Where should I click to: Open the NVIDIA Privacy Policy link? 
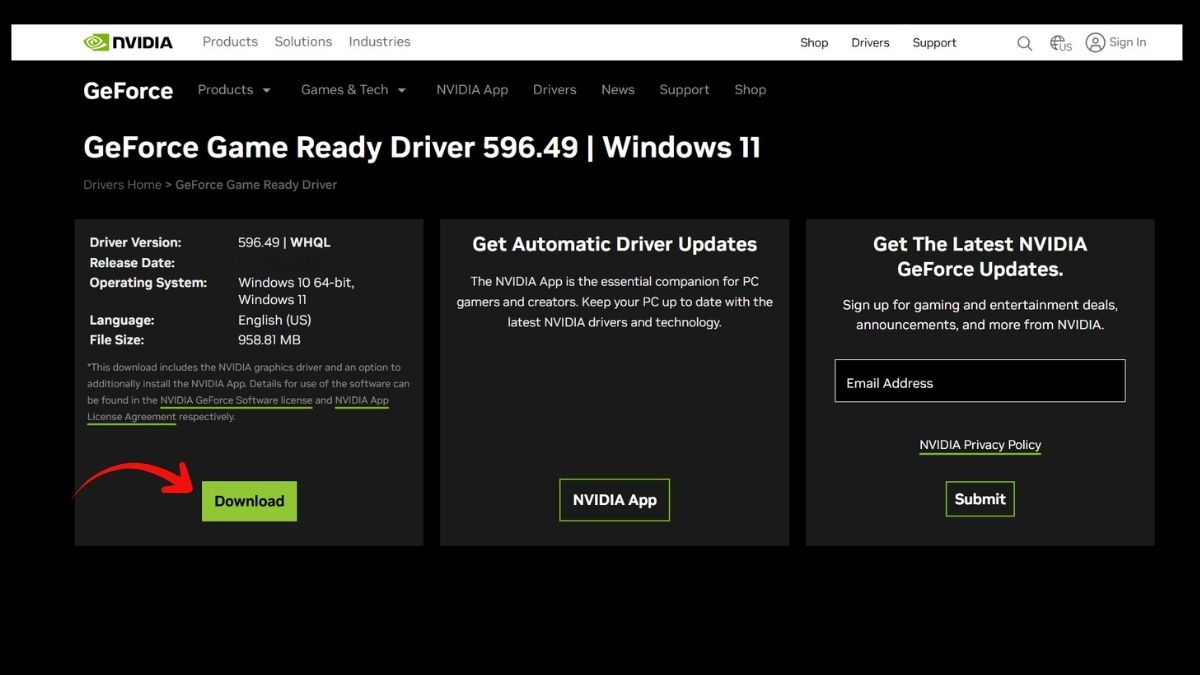980,445
